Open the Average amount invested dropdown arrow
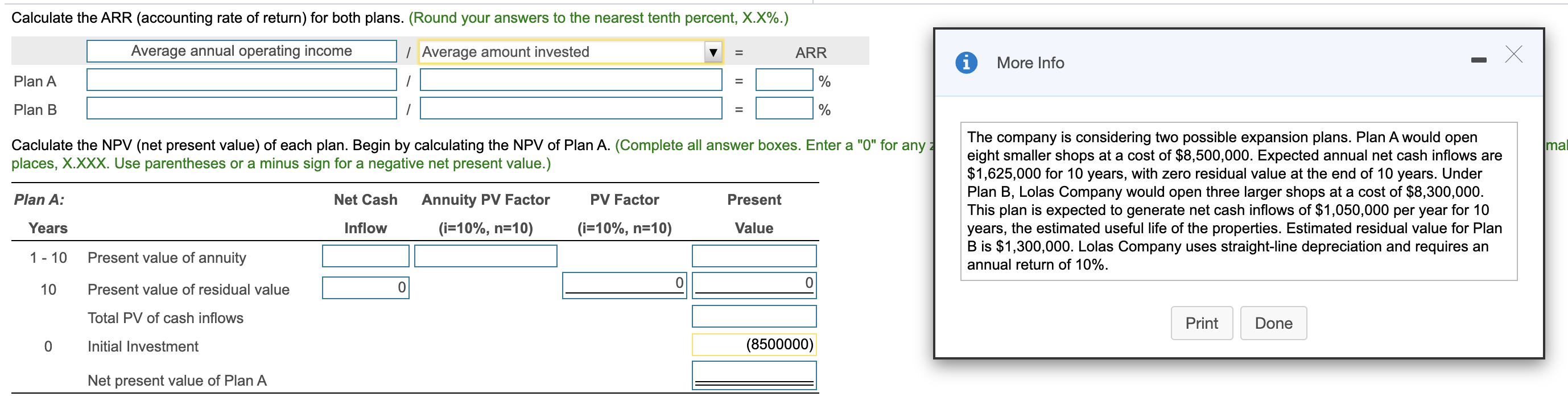This screenshot has width=1568, height=405. (x=712, y=52)
